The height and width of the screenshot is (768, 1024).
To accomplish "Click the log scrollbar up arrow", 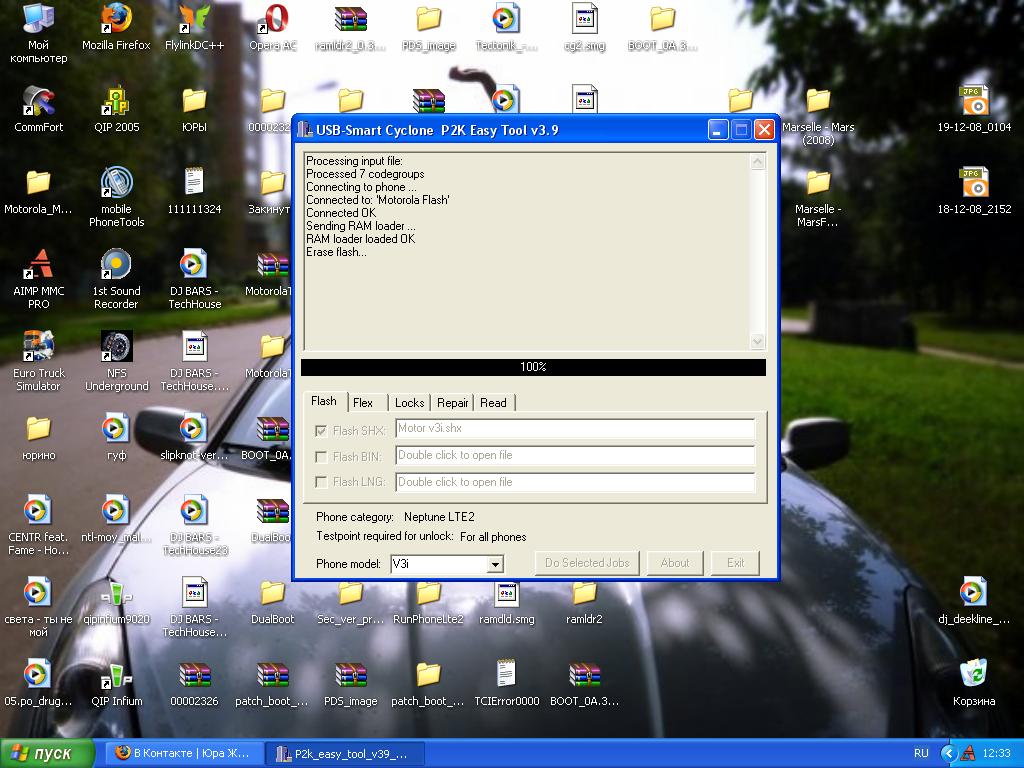I will click(x=758, y=161).
